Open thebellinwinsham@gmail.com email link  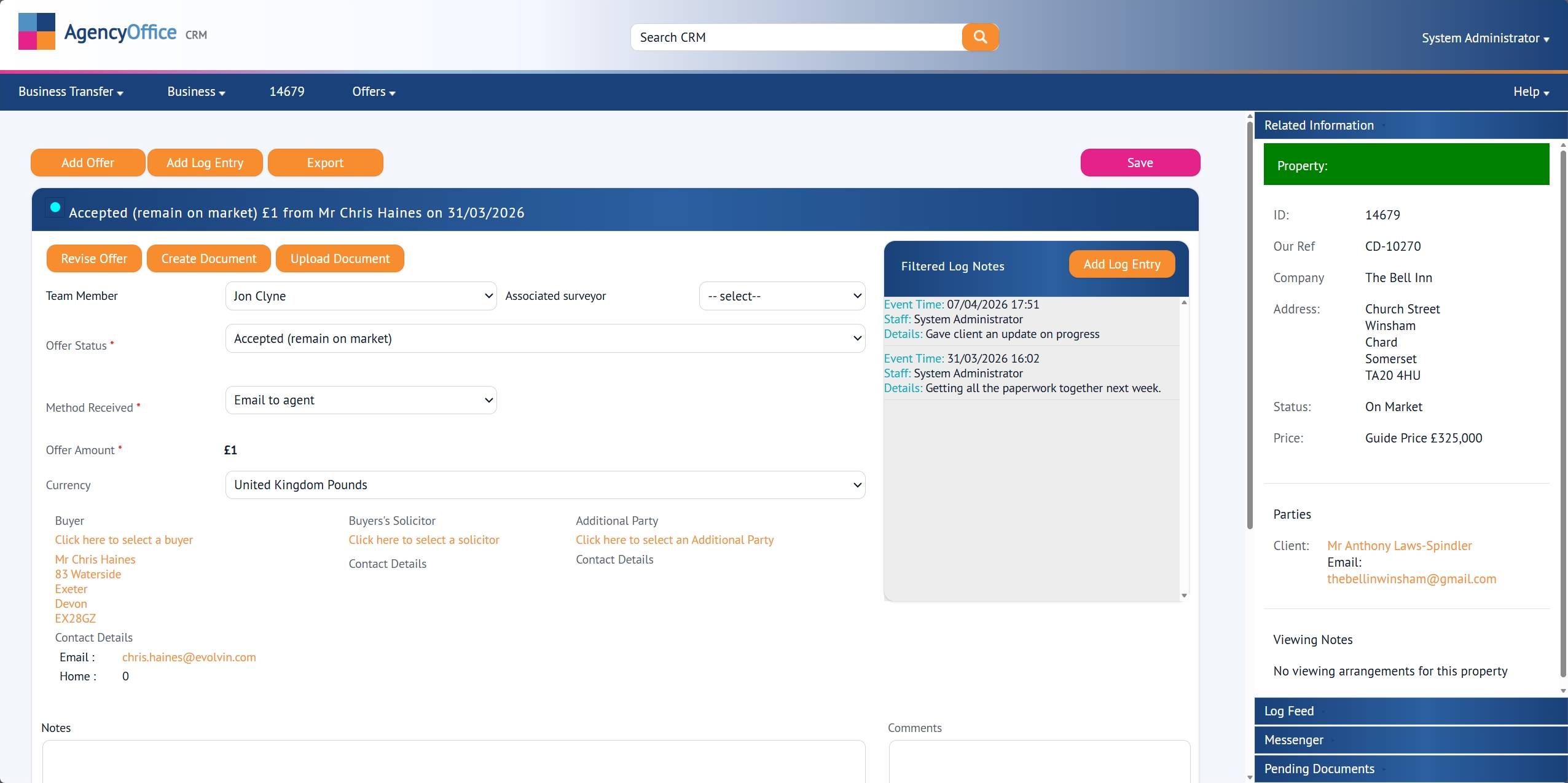pyautogui.click(x=1411, y=578)
